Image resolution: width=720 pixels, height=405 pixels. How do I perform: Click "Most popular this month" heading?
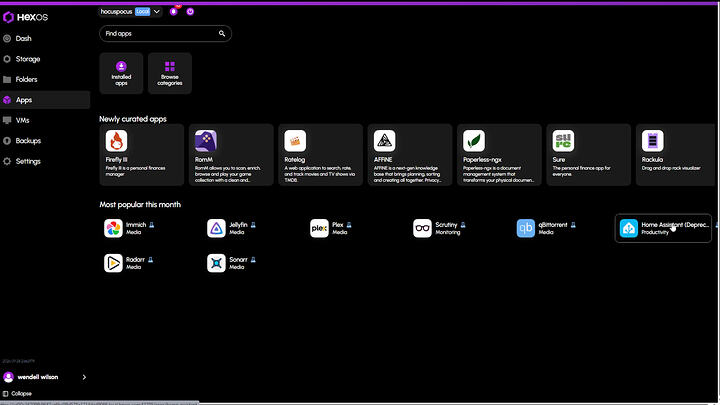[x=140, y=204]
